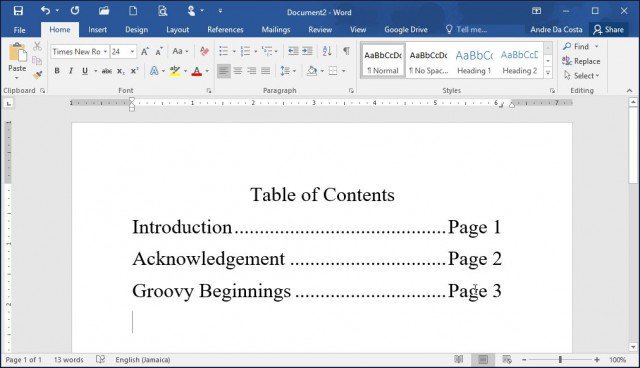Apply the Heading 1 style

point(474,60)
